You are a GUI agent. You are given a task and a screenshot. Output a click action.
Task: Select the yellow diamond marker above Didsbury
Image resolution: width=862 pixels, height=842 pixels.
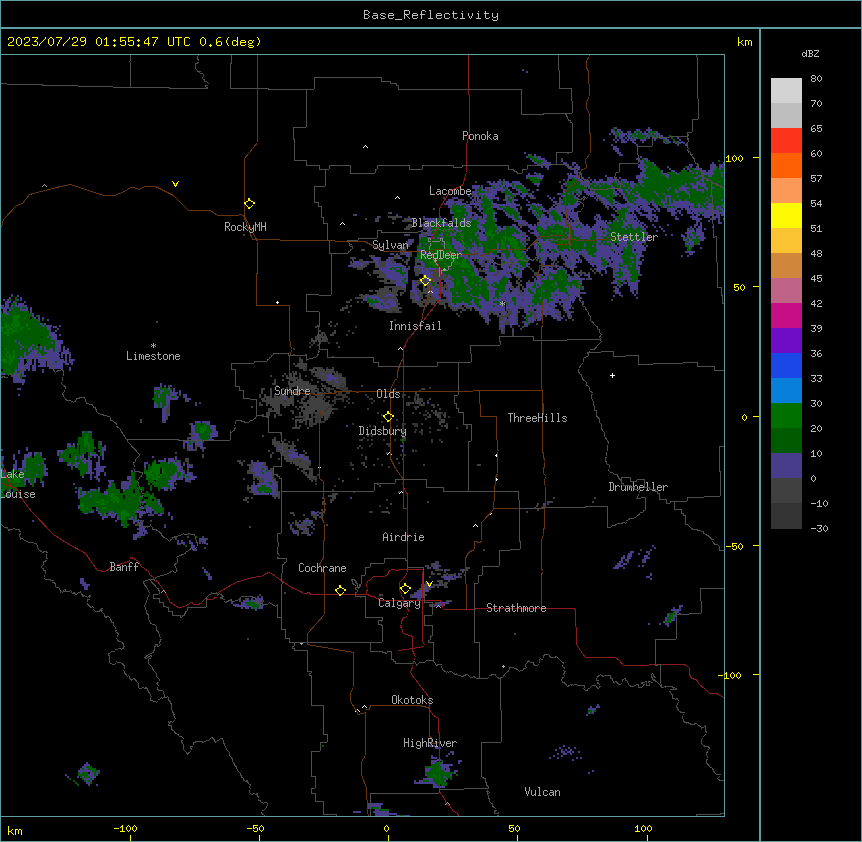click(x=388, y=416)
